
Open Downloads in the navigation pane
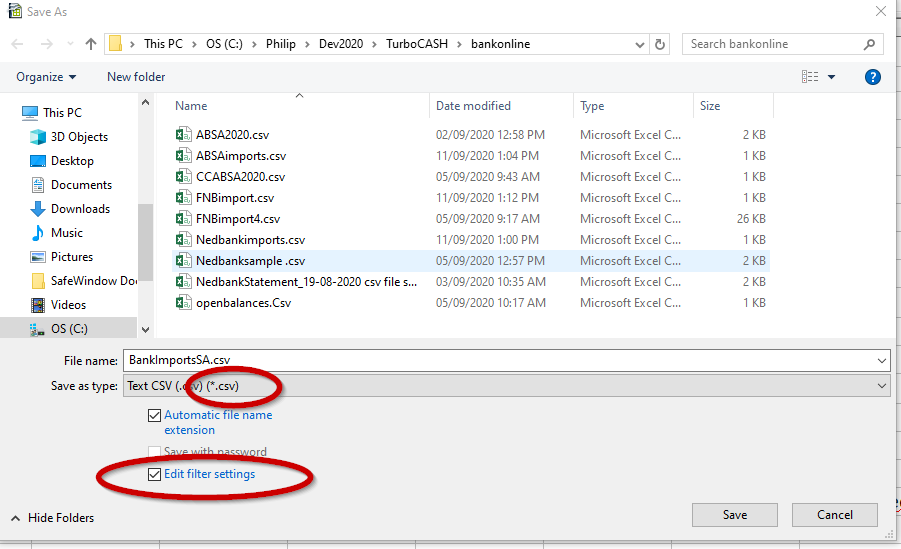[80, 209]
